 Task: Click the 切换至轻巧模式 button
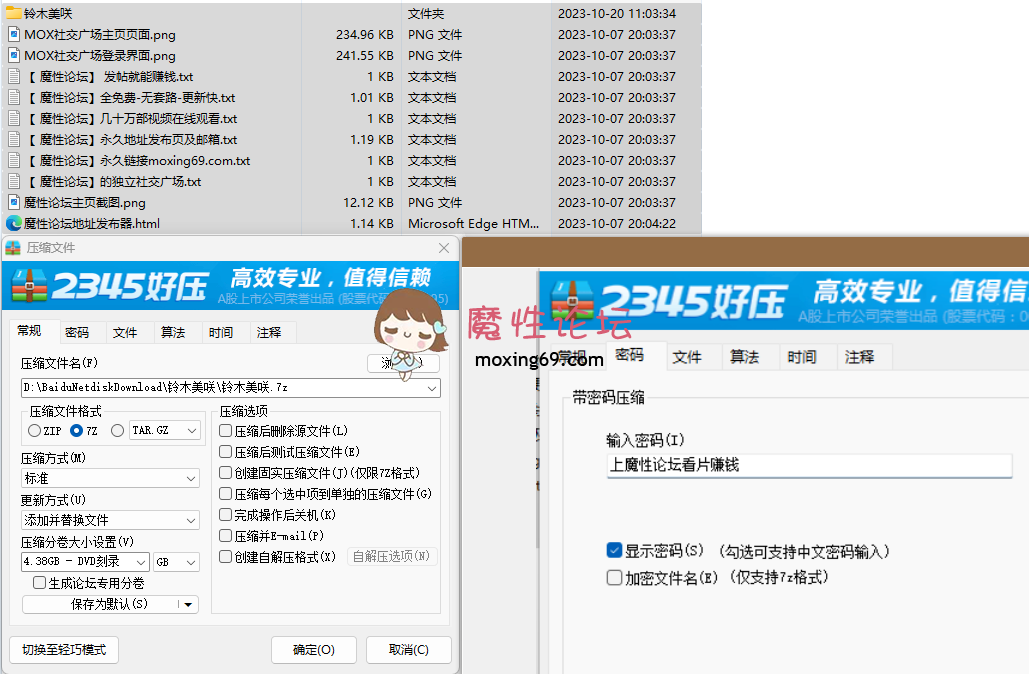(x=64, y=649)
